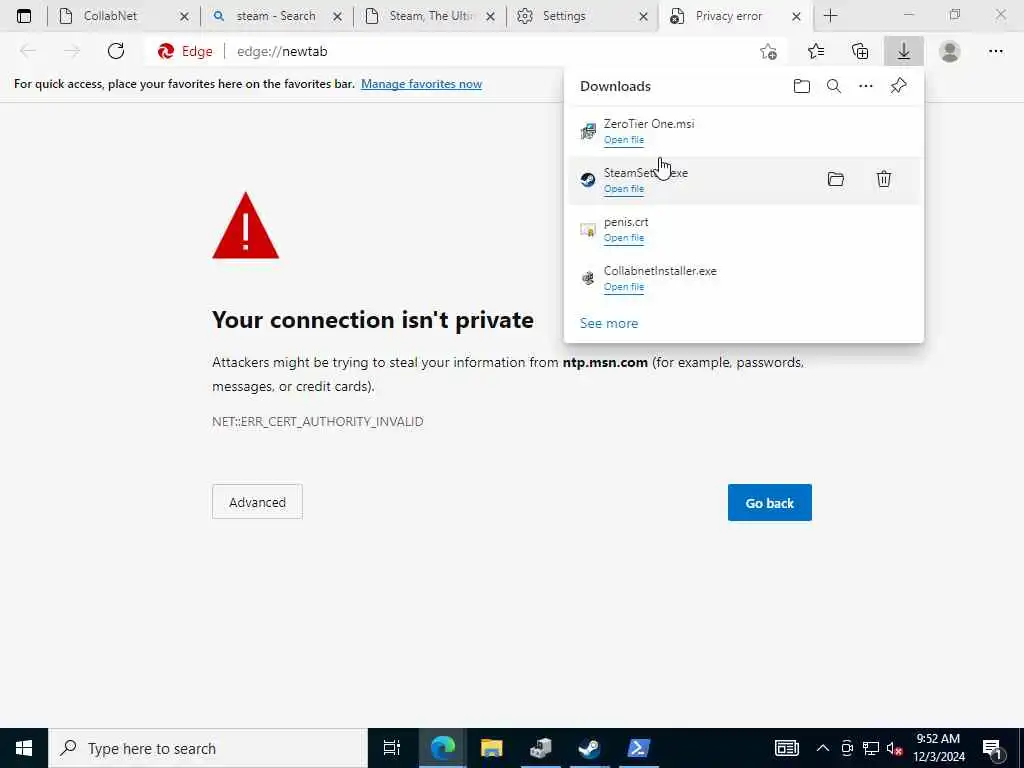
Task: Open more options in Downloads panel
Action: point(866,86)
